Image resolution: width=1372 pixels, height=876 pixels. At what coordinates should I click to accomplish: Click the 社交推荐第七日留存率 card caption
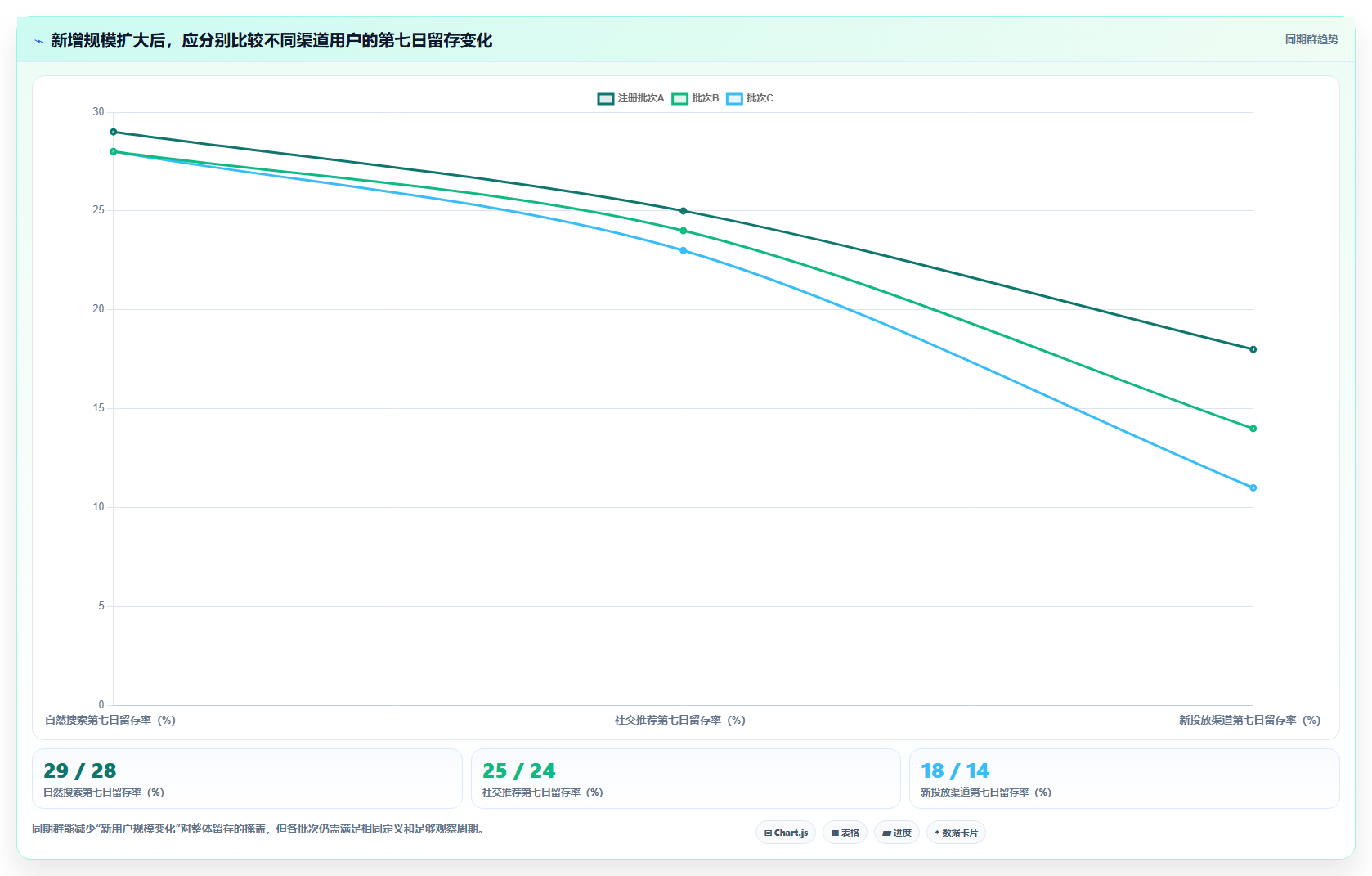click(x=543, y=792)
